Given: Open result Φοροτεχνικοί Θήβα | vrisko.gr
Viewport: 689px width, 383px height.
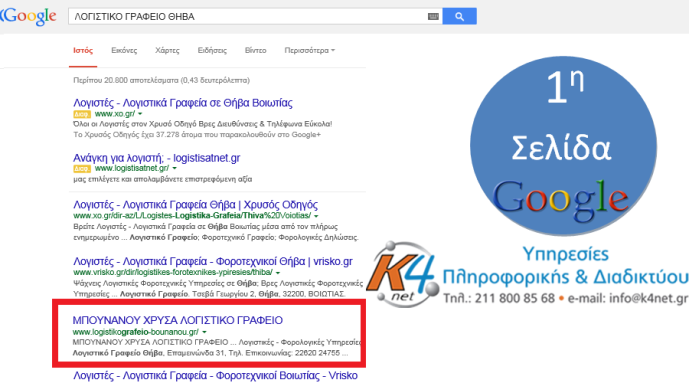Looking at the screenshot, I should point(213,261).
